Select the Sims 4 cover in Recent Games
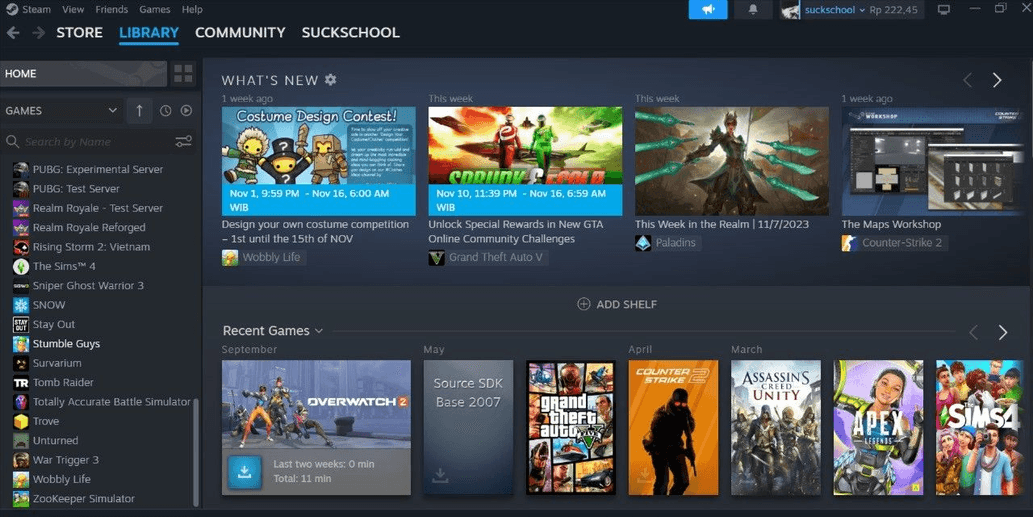This screenshot has height=517, width=1033. (979, 427)
